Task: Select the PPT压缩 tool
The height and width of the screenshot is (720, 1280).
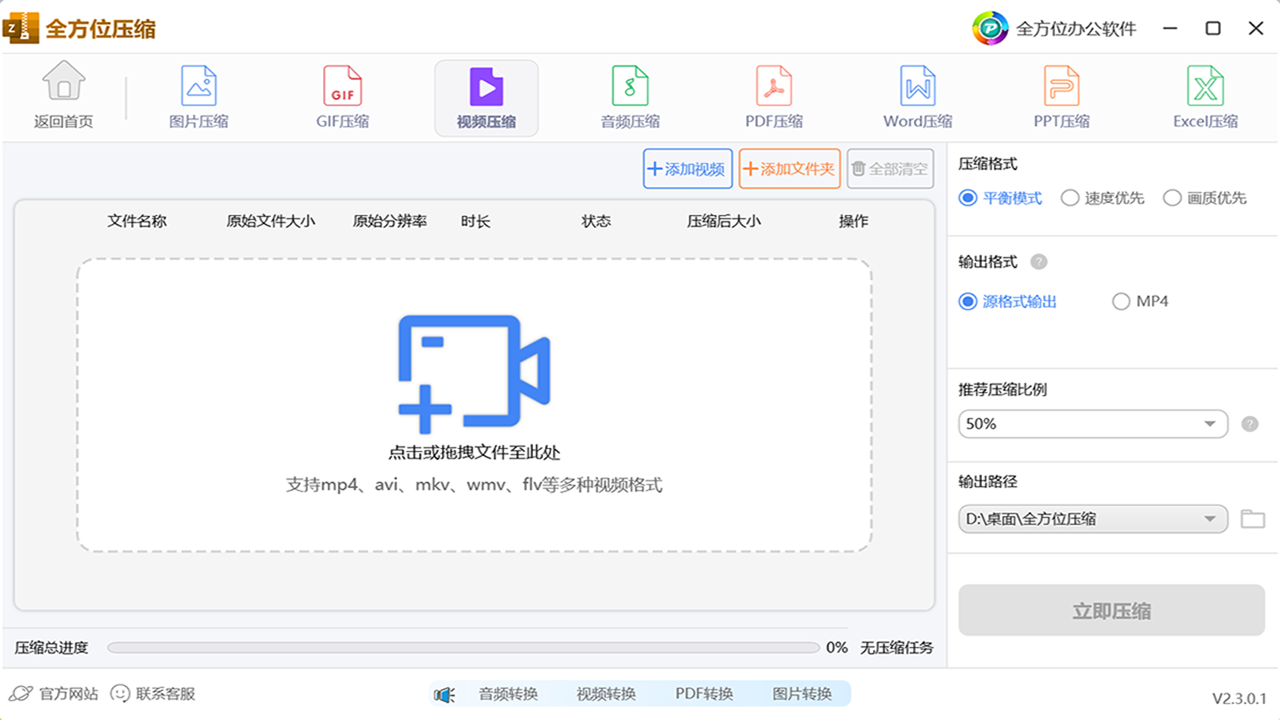Action: click(x=1061, y=97)
